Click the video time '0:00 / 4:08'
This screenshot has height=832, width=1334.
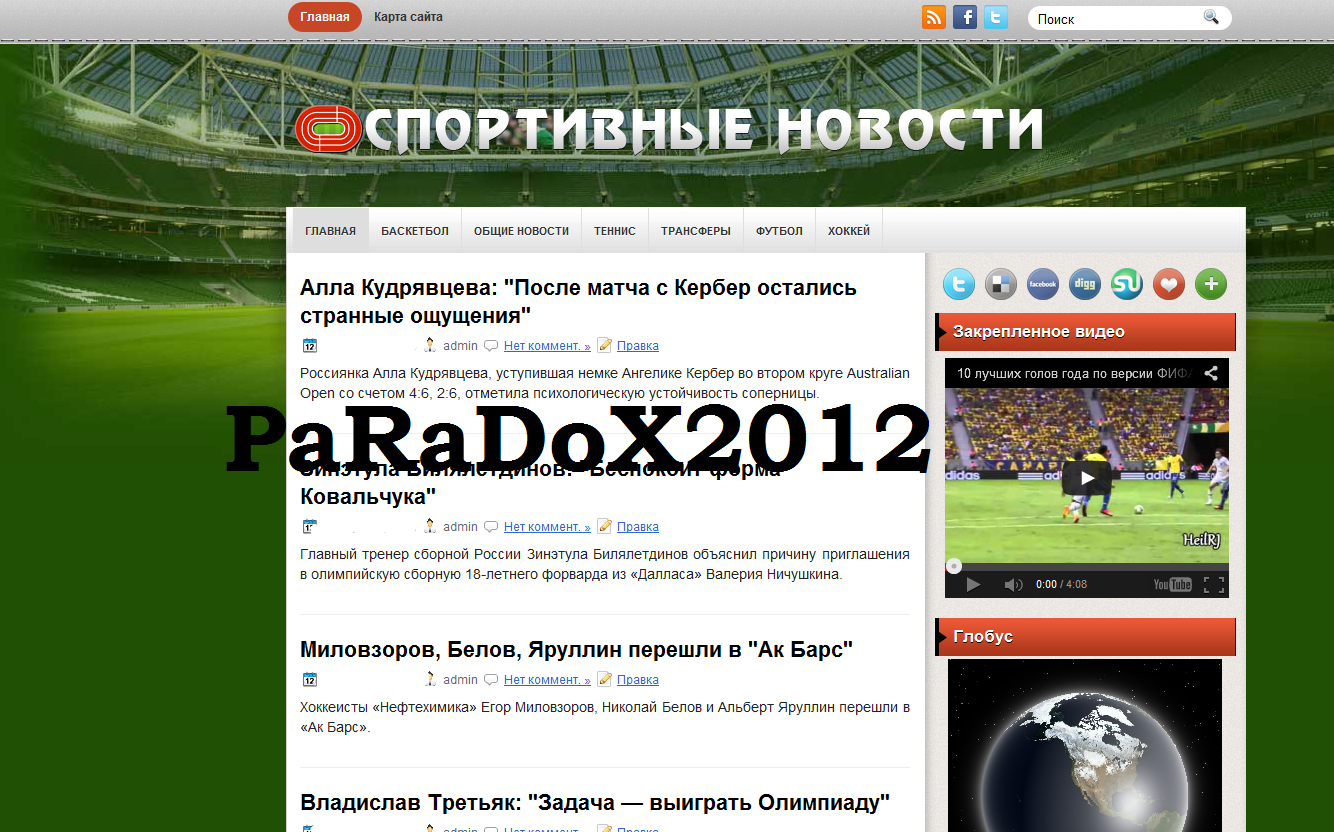point(1061,584)
